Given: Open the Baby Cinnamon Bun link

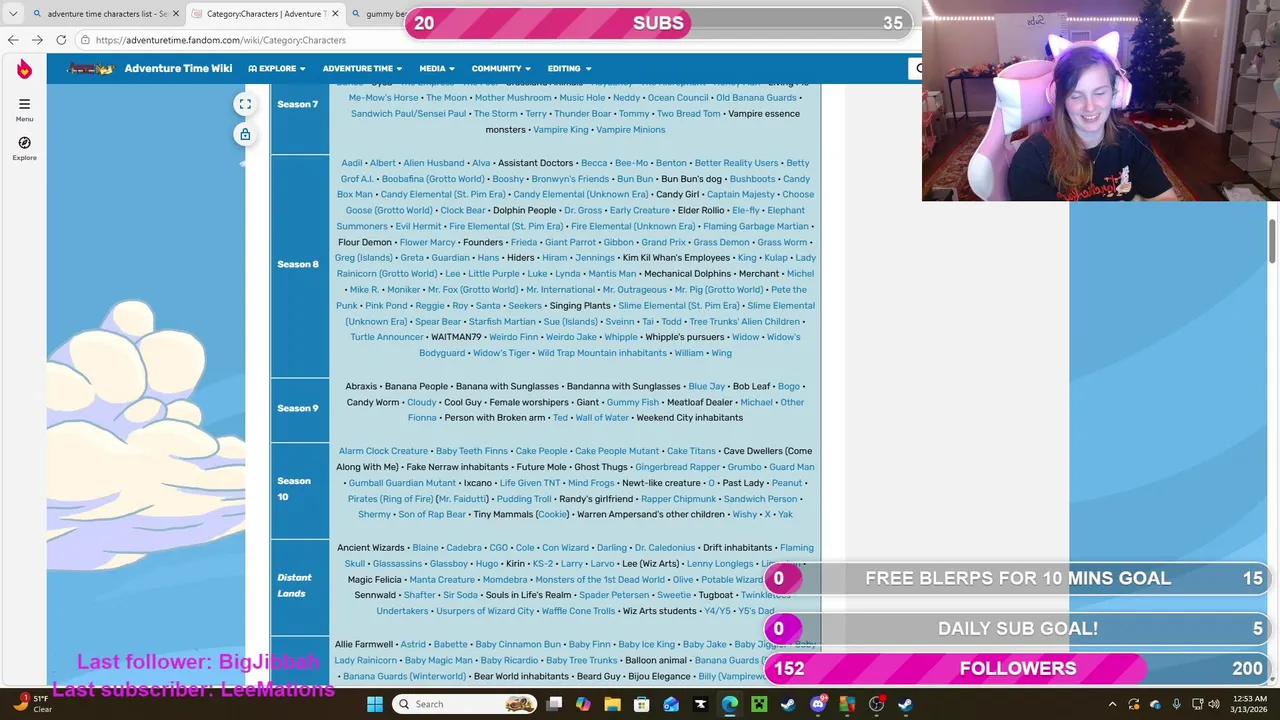Looking at the screenshot, I should (518, 645).
